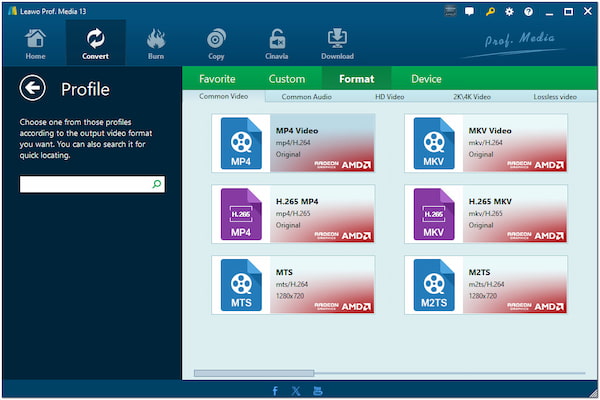The image size is (600, 400).
Task: Open Leawo's Facebook page icon
Action: (x=275, y=391)
